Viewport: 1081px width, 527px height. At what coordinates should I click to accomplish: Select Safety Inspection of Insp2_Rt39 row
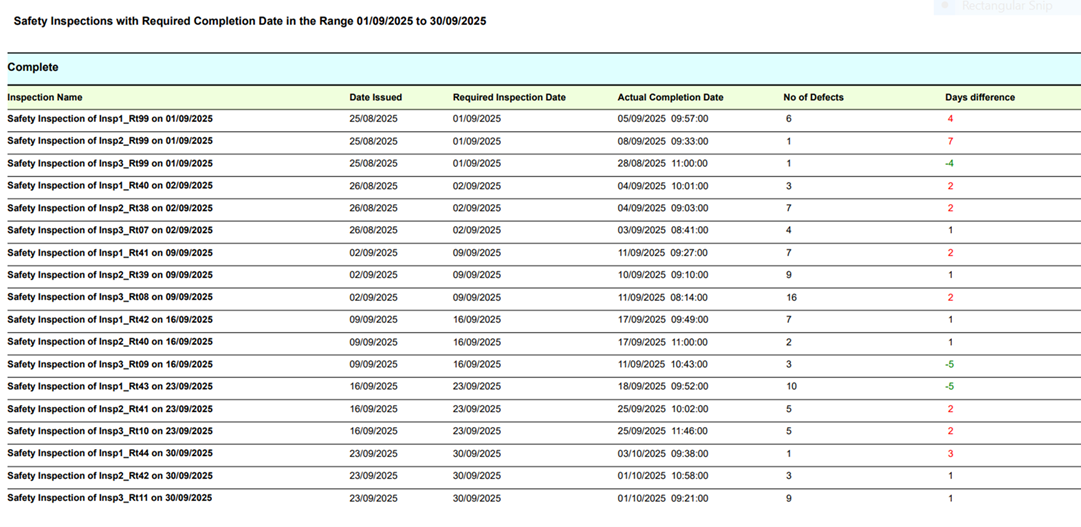(110, 275)
